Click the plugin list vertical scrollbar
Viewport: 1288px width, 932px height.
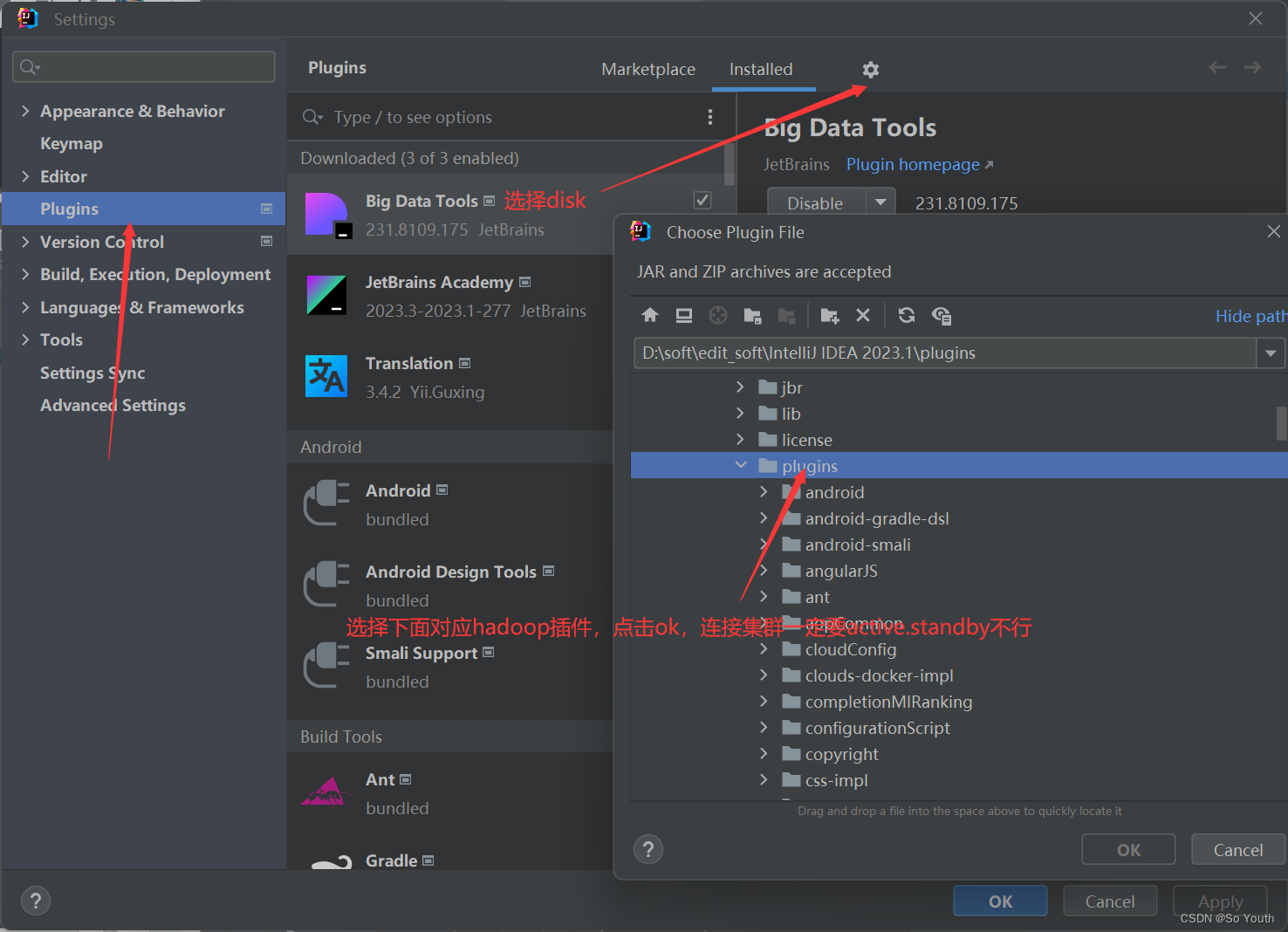click(730, 166)
